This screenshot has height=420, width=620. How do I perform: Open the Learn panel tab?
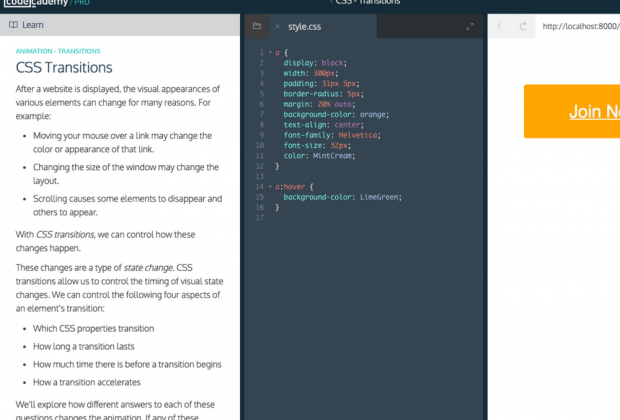click(x=26, y=25)
